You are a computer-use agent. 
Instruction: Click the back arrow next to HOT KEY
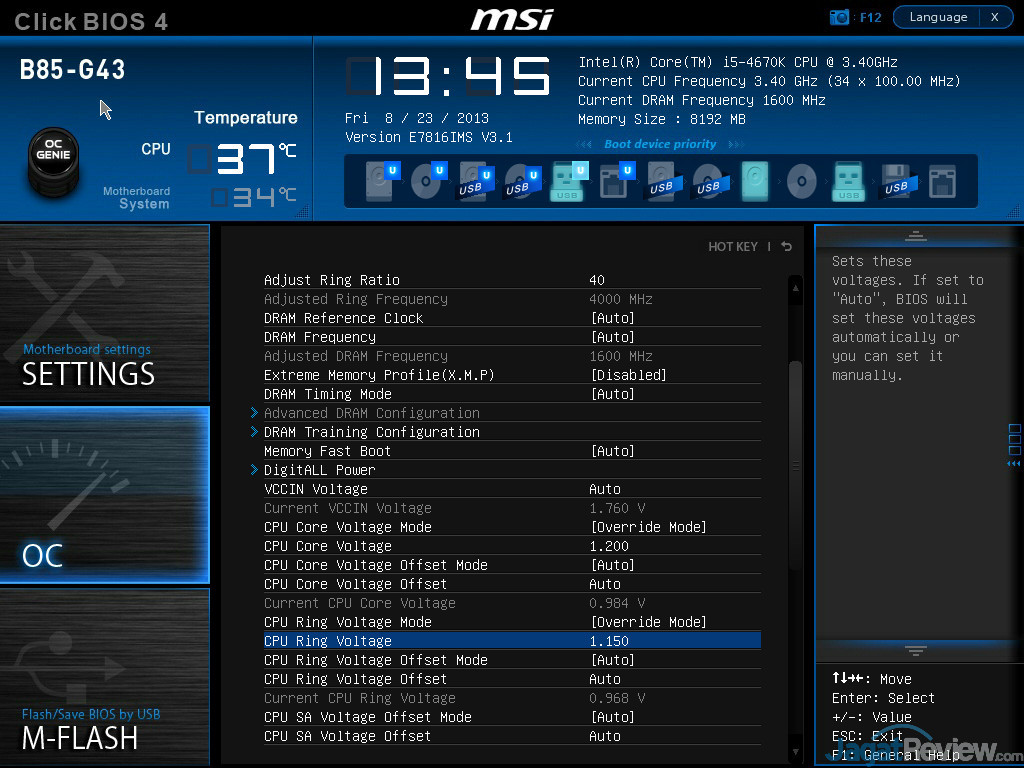(787, 246)
